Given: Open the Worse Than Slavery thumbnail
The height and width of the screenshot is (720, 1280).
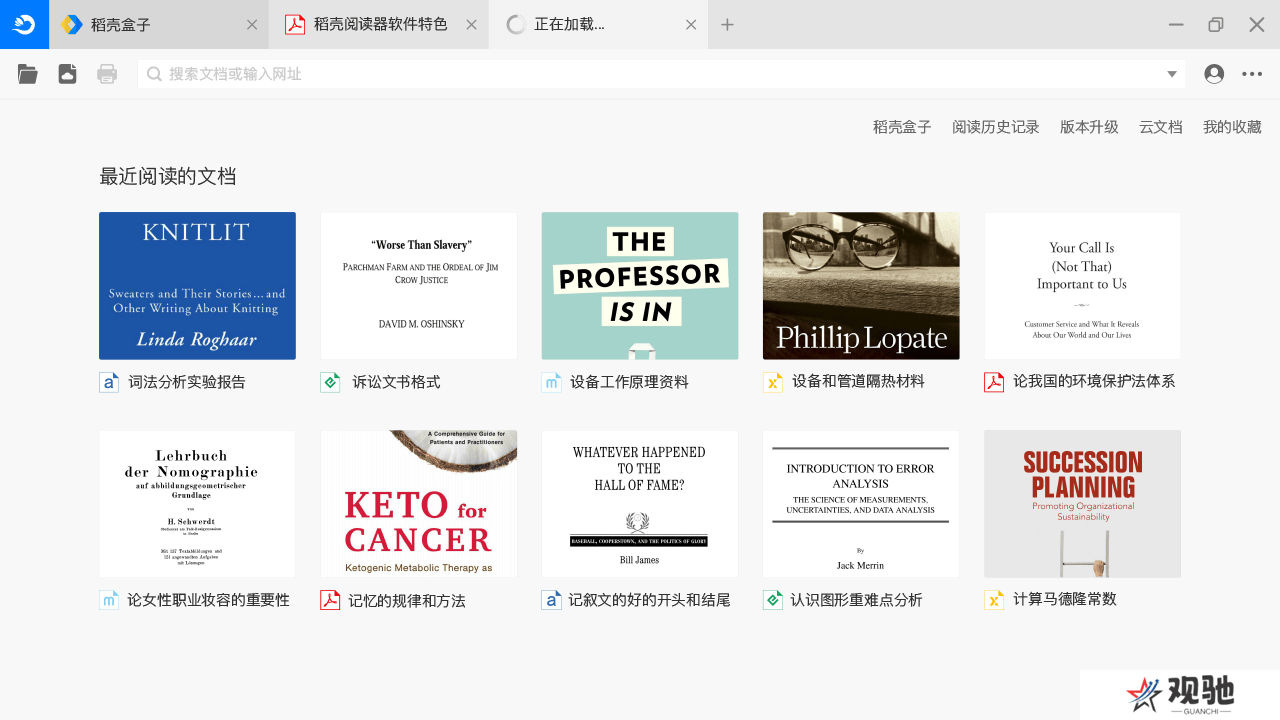Looking at the screenshot, I should (419, 286).
